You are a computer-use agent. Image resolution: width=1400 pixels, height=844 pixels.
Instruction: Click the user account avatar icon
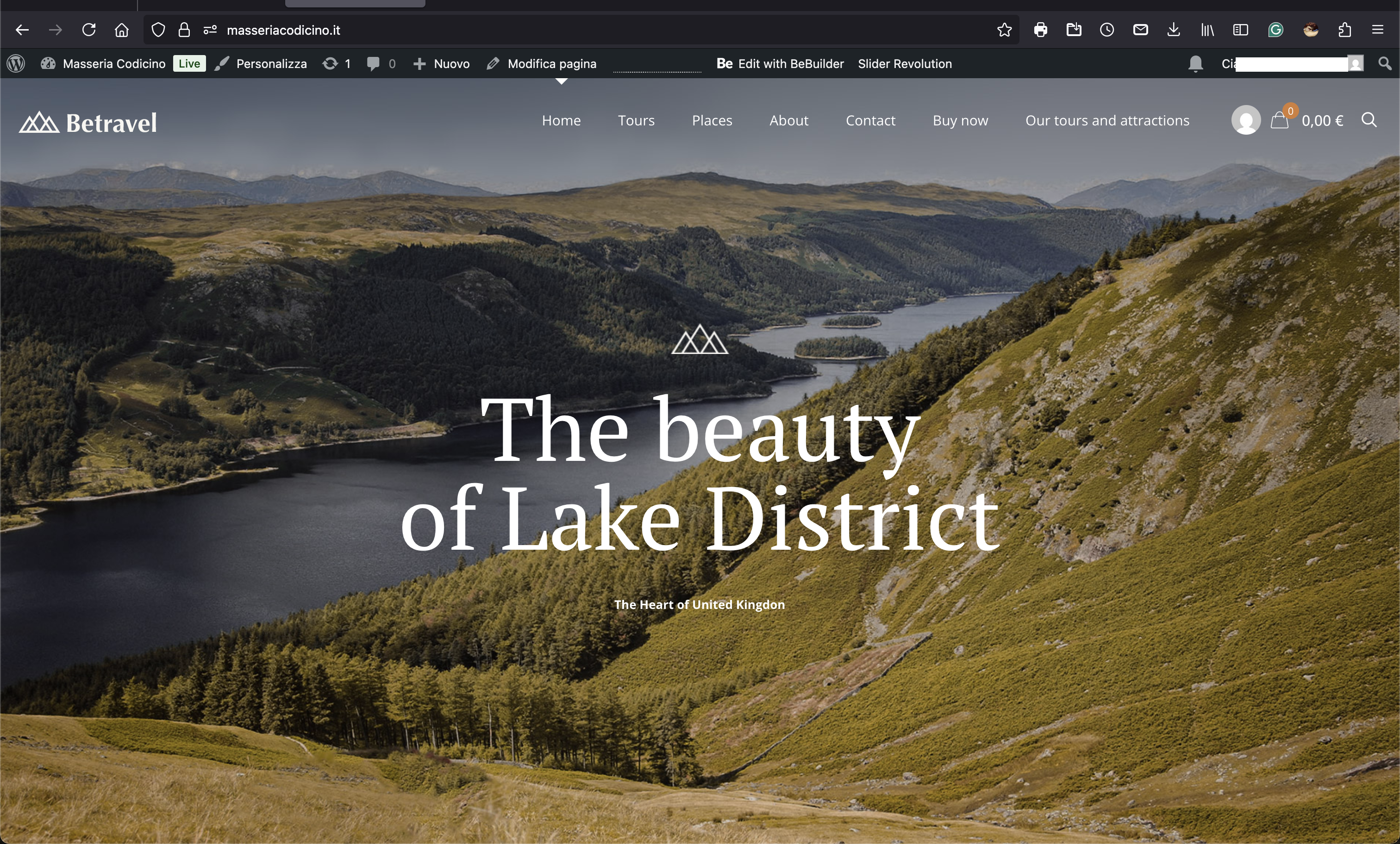pos(1245,120)
